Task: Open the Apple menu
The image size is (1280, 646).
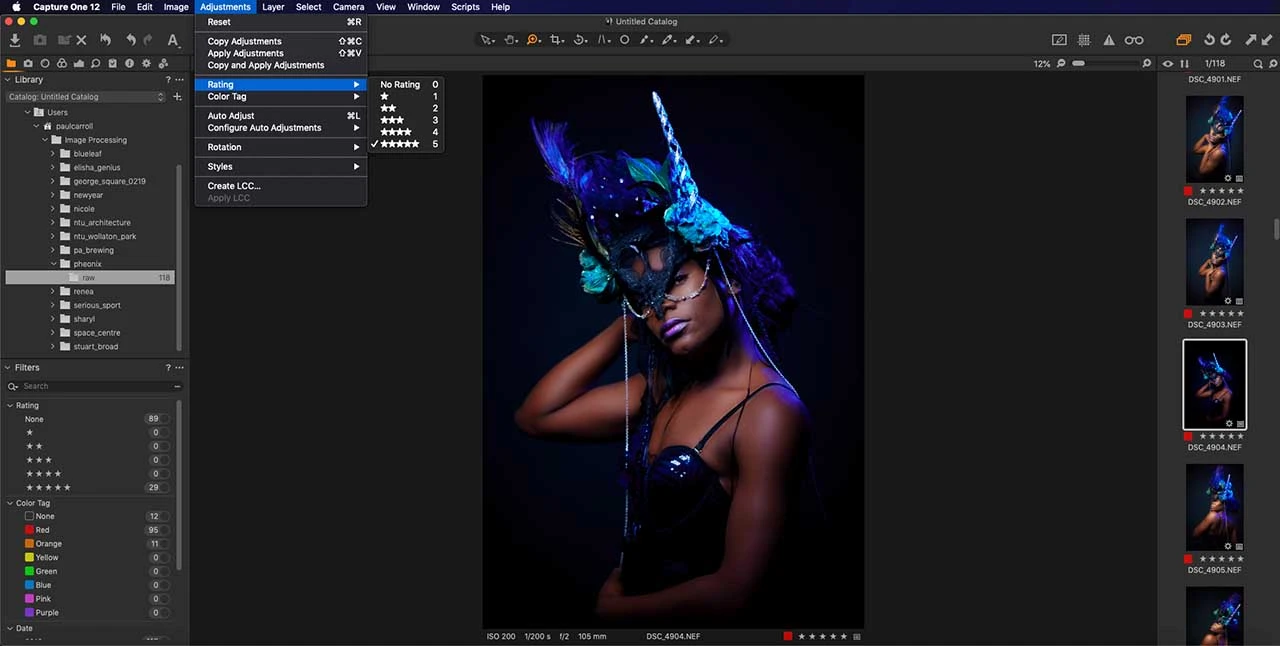Action: point(15,7)
